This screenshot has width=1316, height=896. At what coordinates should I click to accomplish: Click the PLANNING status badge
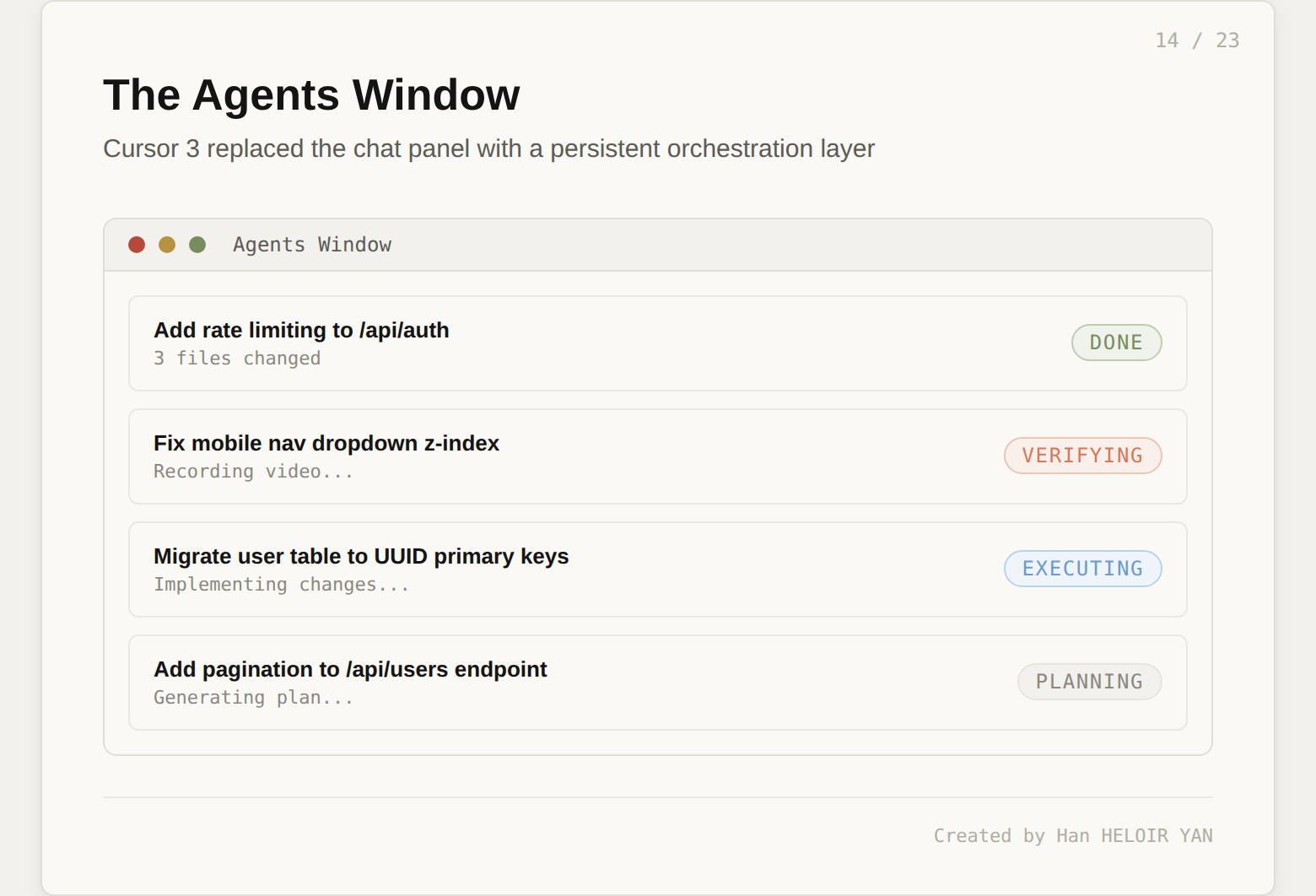[x=1089, y=682]
